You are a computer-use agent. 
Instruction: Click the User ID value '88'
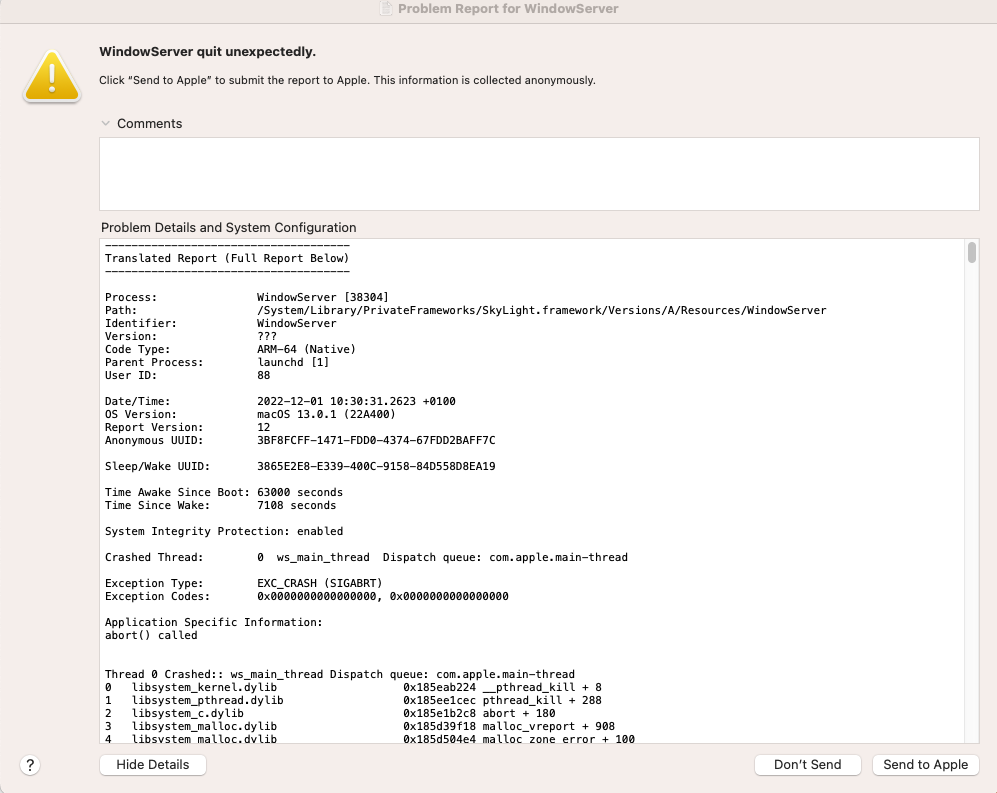(263, 375)
